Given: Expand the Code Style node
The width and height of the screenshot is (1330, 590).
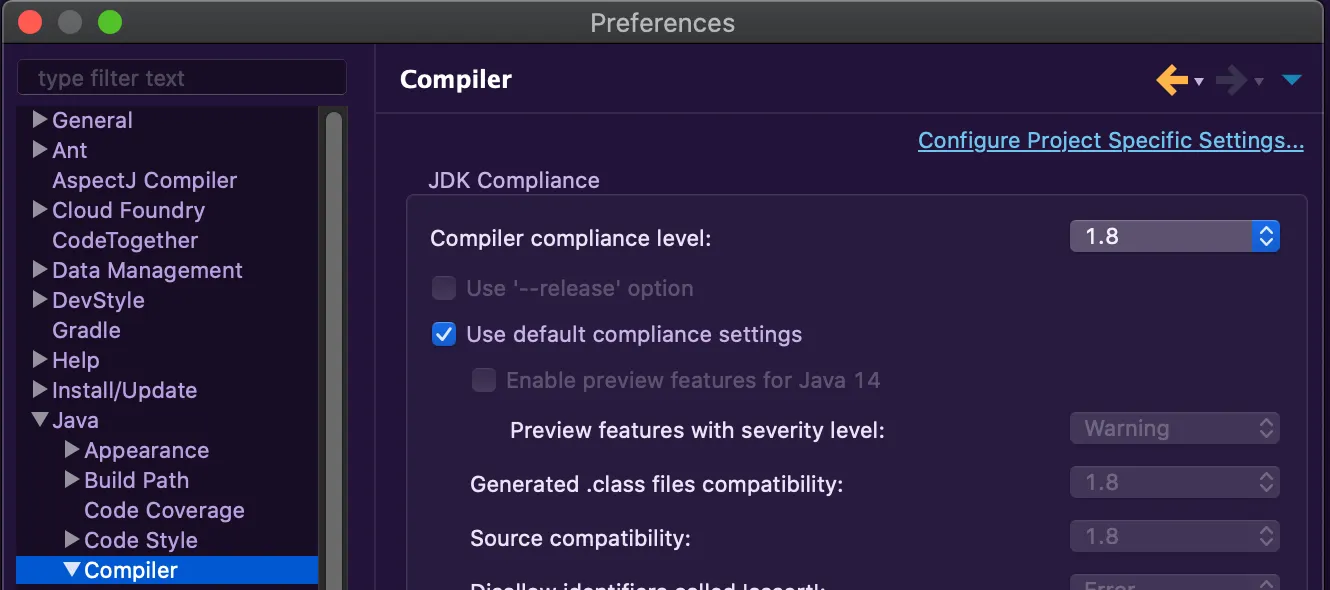Looking at the screenshot, I should [x=72, y=540].
